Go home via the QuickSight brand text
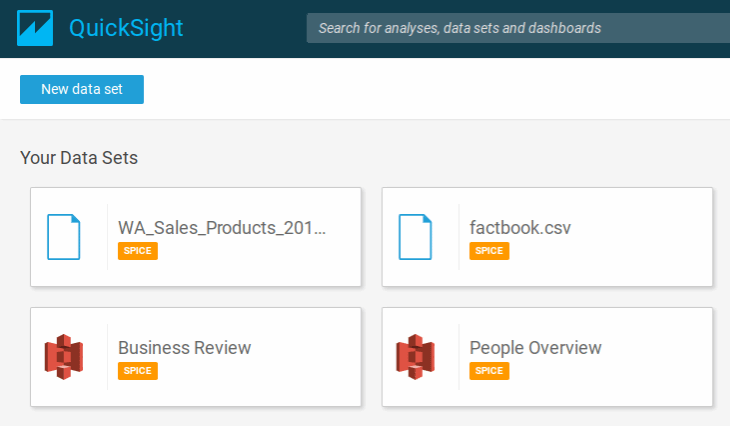 coord(126,28)
